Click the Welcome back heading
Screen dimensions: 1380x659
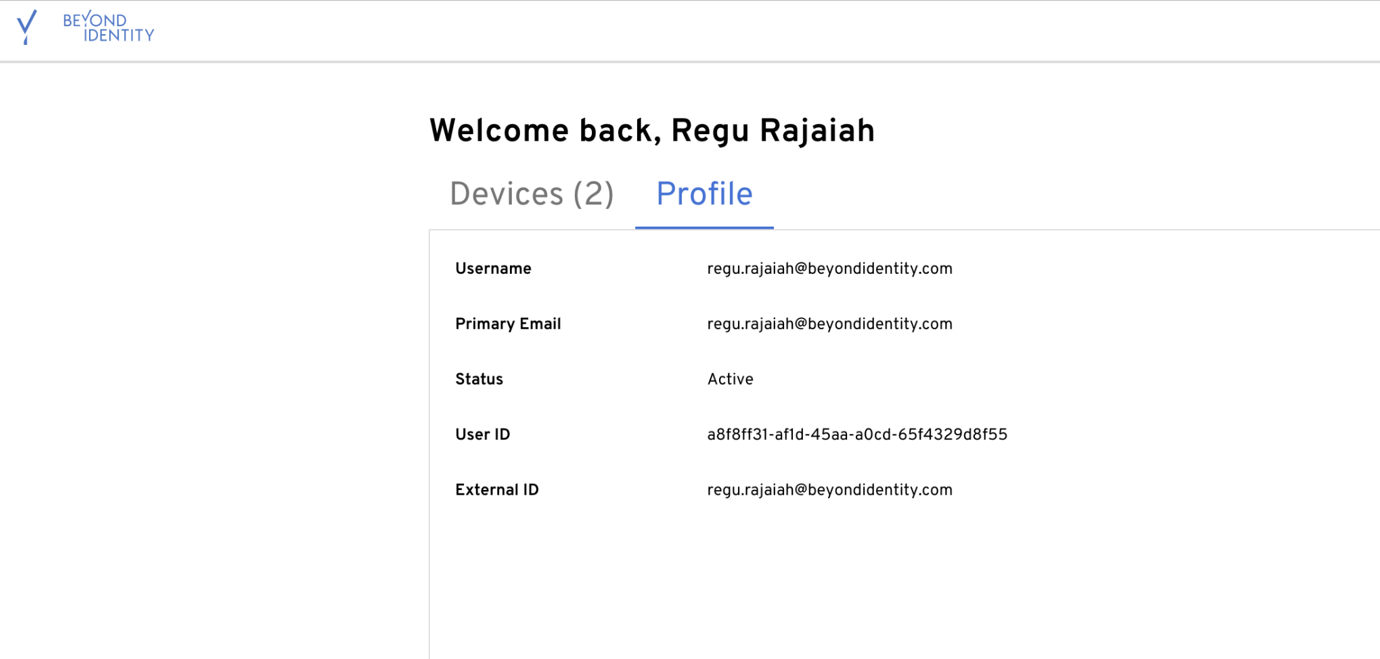(651, 131)
